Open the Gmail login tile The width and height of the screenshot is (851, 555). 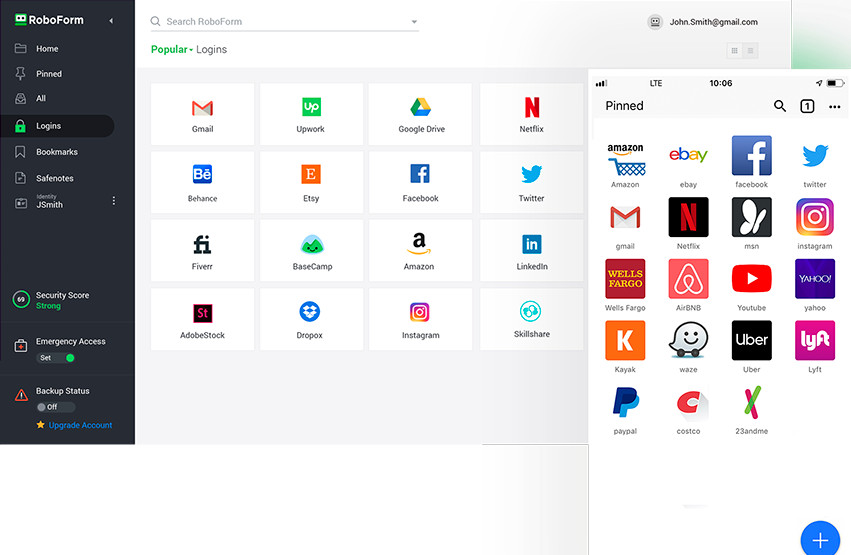[202, 114]
